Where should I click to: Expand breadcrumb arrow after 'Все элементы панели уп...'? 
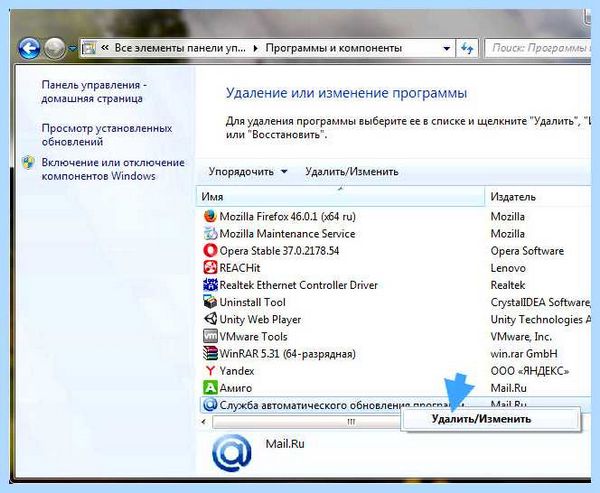click(x=256, y=49)
